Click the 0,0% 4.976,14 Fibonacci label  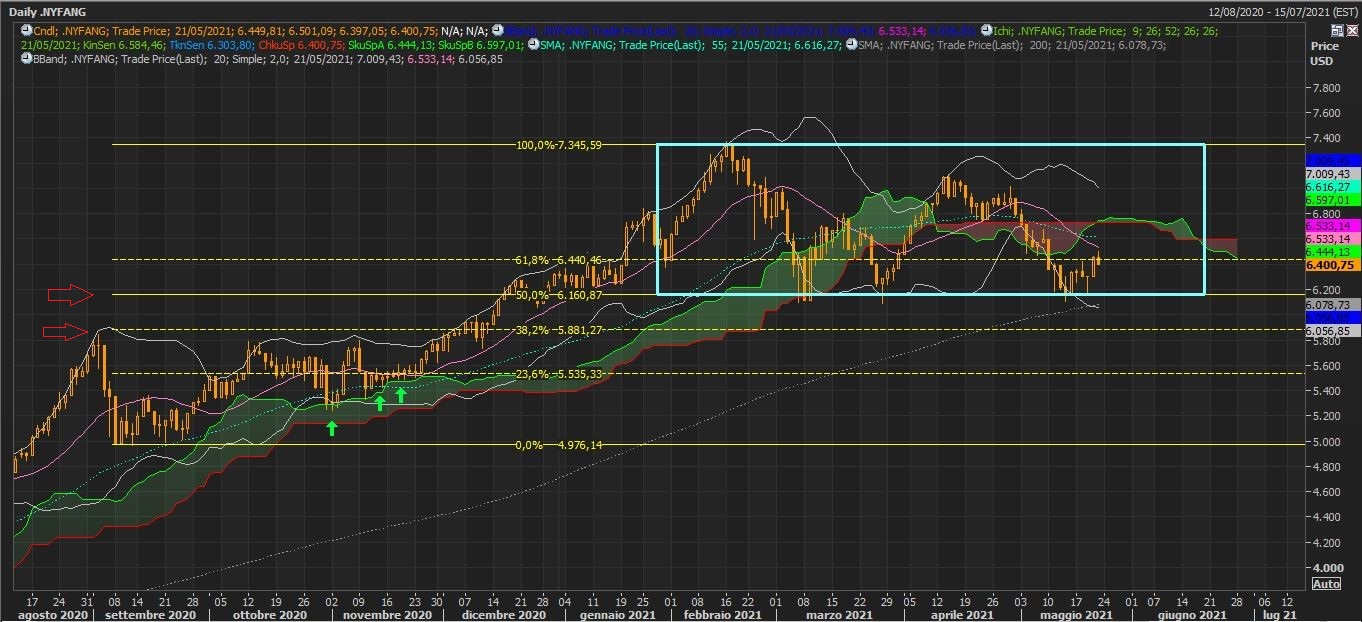point(561,445)
